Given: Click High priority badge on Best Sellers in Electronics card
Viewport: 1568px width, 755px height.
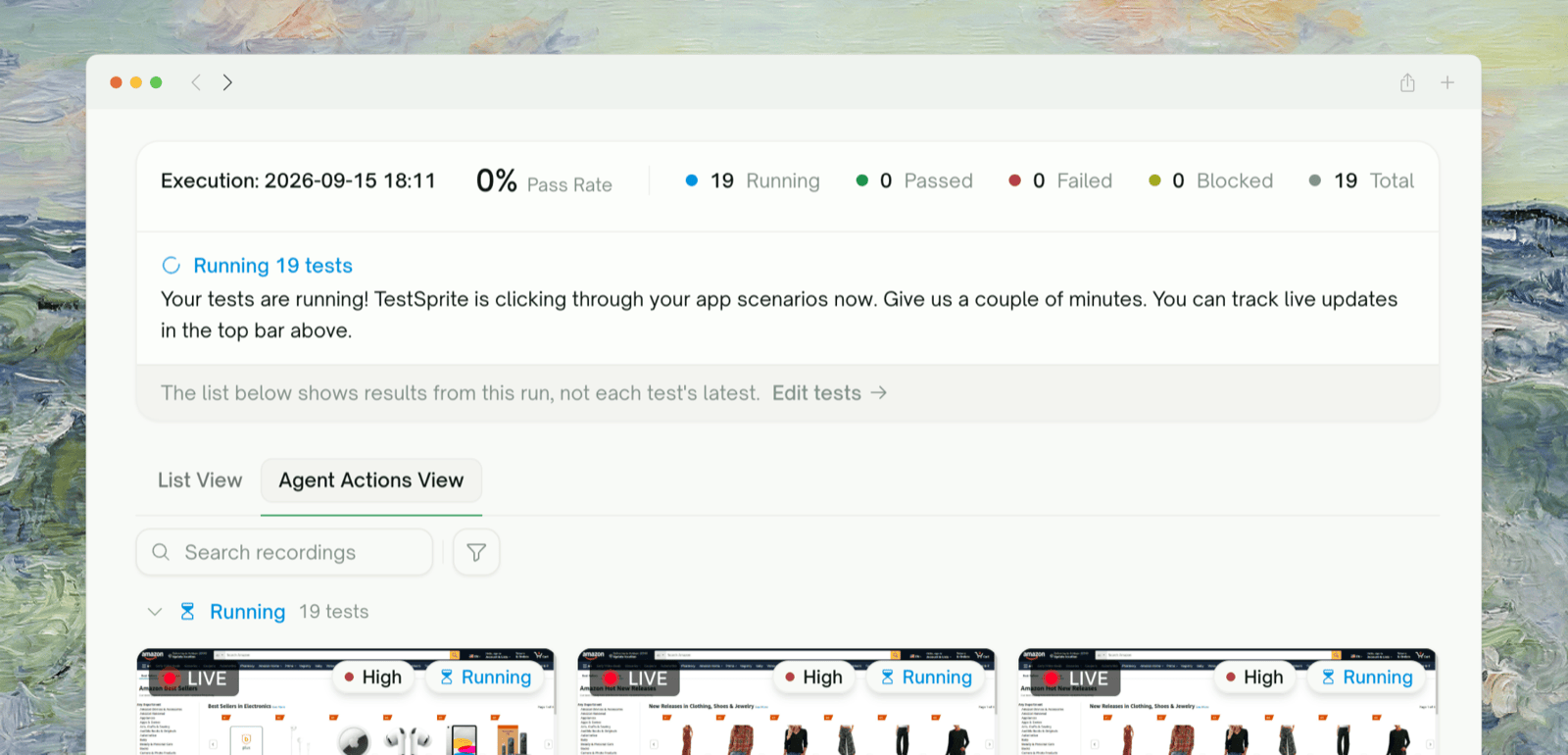Looking at the screenshot, I should 373,678.
